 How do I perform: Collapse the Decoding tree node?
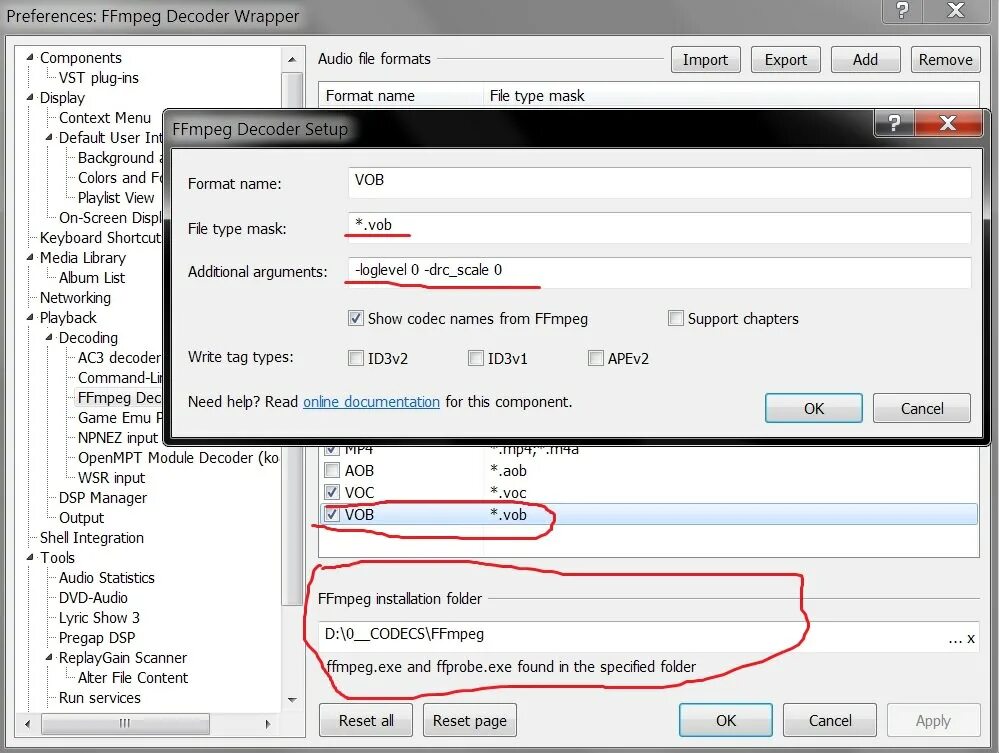(x=49, y=337)
